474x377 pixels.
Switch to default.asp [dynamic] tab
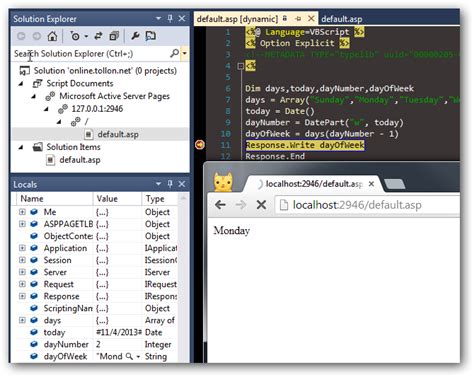[x=237, y=19]
